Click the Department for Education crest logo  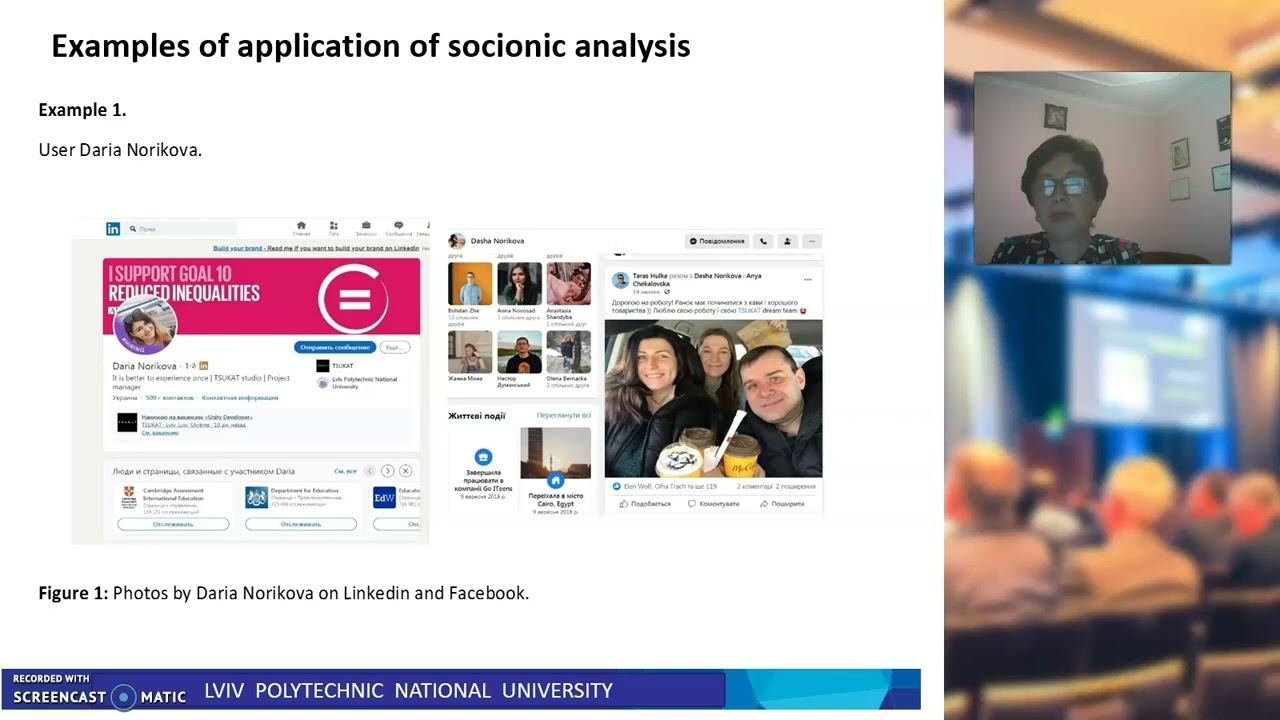point(256,497)
